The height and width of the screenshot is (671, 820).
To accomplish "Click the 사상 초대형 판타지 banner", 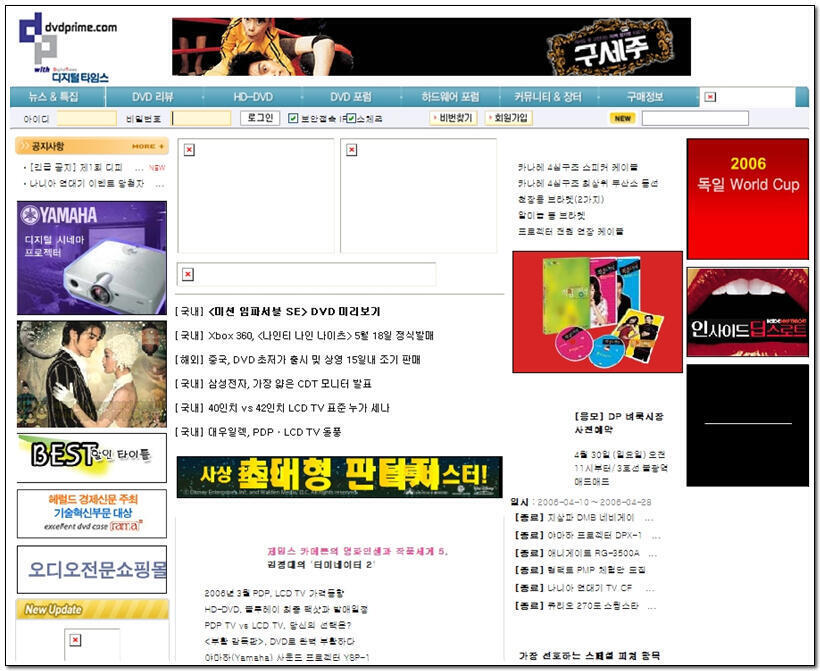I will tap(339, 477).
